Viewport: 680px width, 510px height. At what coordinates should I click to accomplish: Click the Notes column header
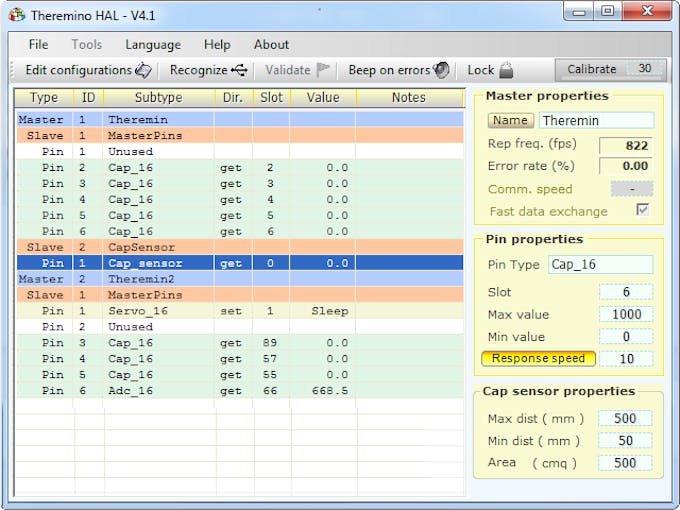click(x=409, y=98)
